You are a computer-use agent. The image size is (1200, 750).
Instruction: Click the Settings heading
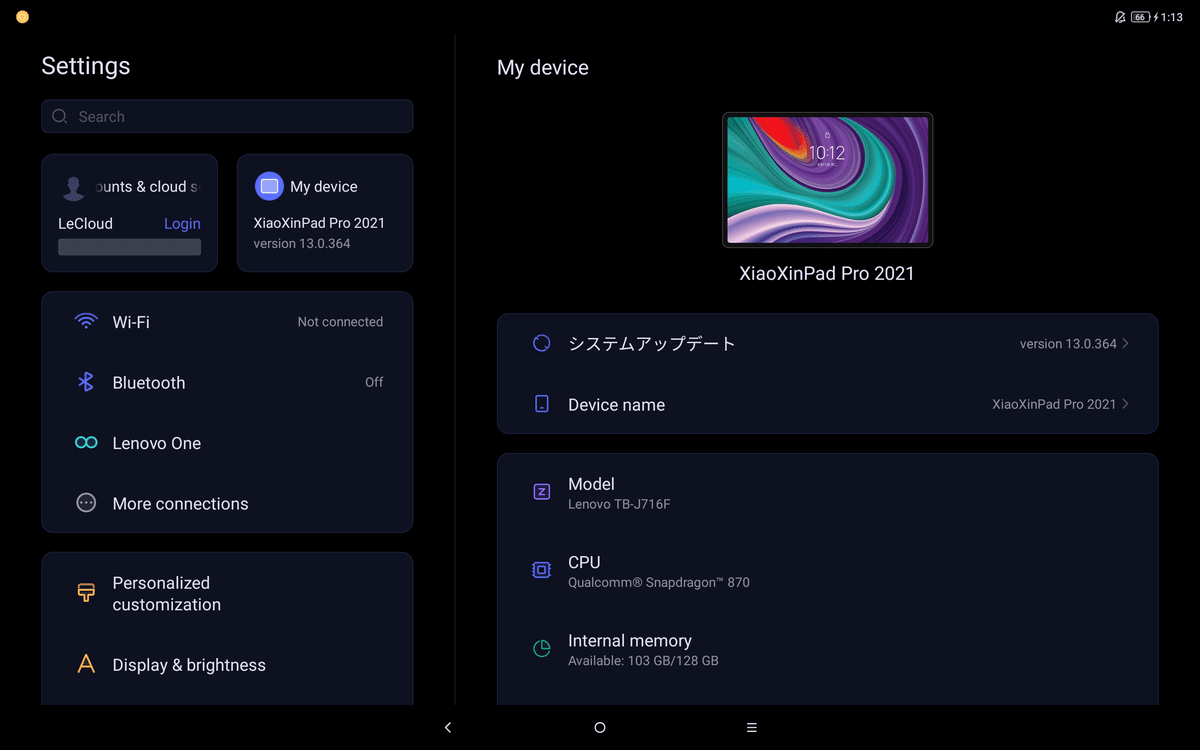tap(86, 66)
